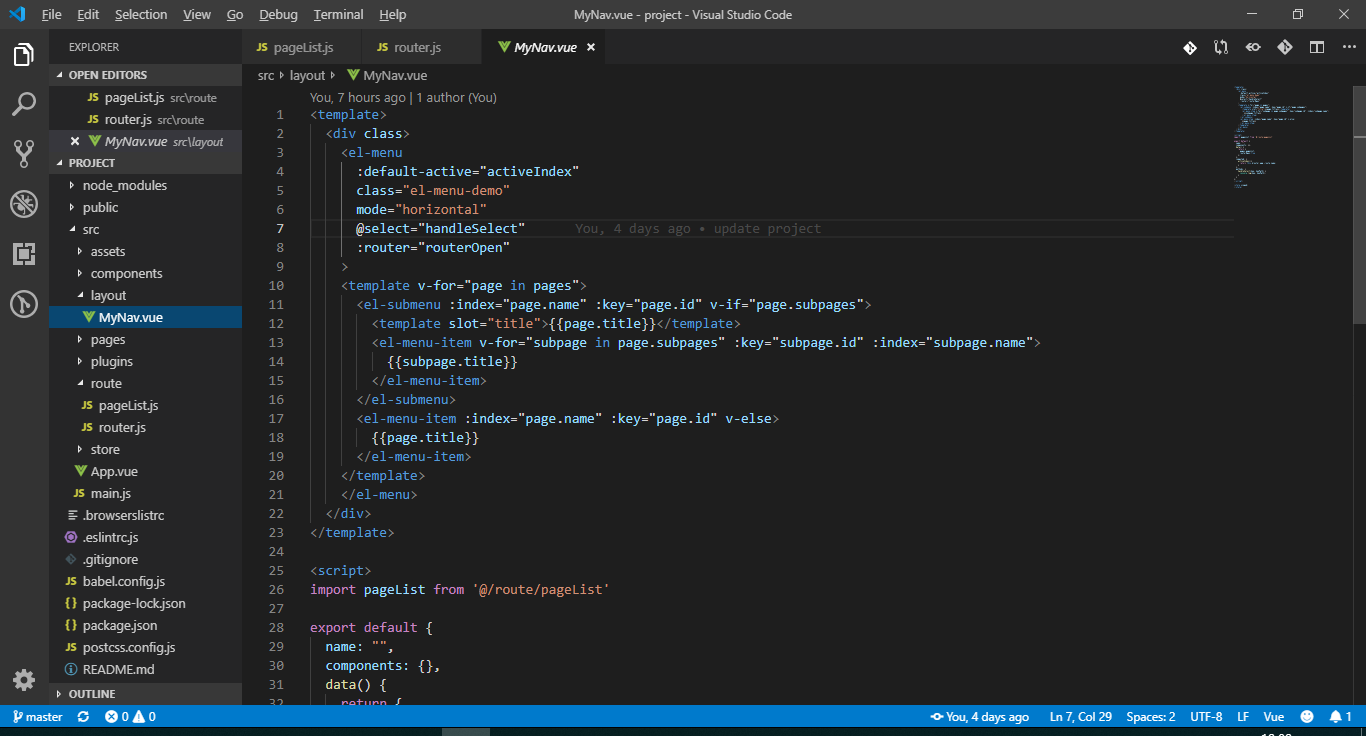This screenshot has width=1366, height=736.
Task: Click the VS Code logo in title bar
Action: pos(17,14)
